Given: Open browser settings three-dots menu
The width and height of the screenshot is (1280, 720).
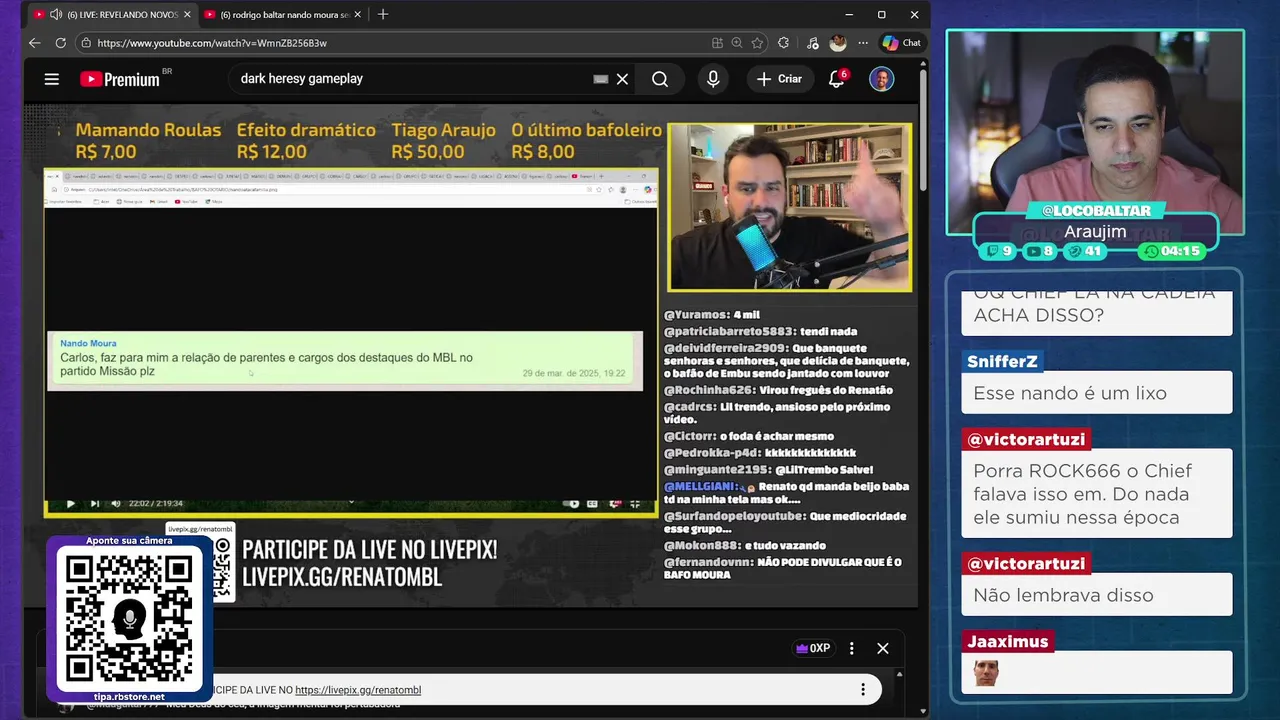Looking at the screenshot, I should (862, 43).
